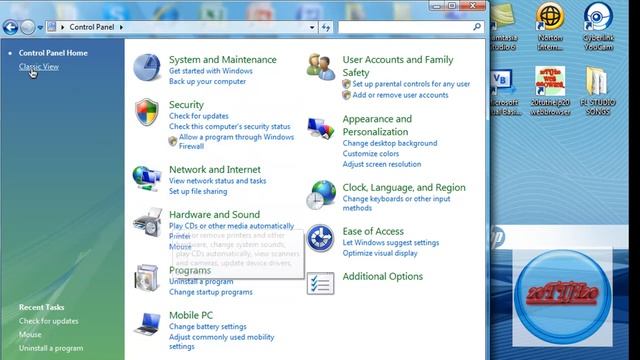Click Set up file sharing
Image resolution: width=640 pixels, height=360 pixels.
(198, 191)
